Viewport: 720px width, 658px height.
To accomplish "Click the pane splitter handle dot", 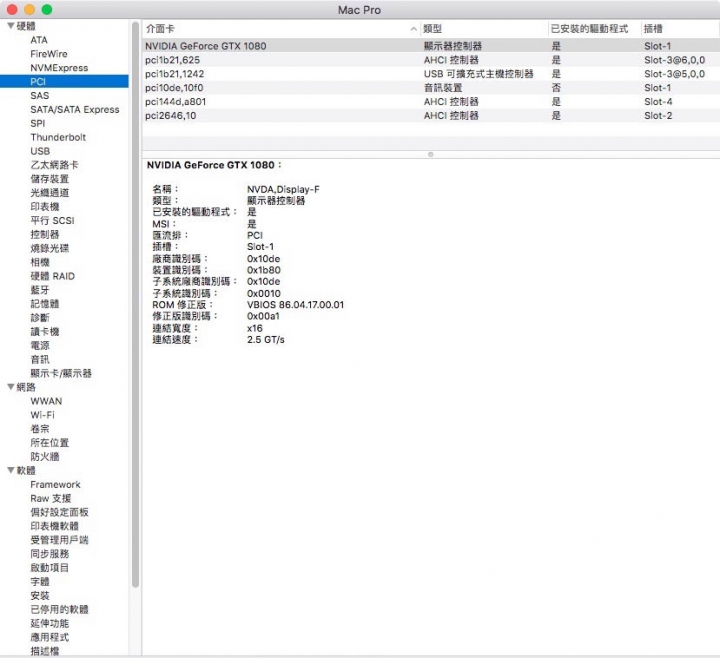I will click(x=431, y=155).
